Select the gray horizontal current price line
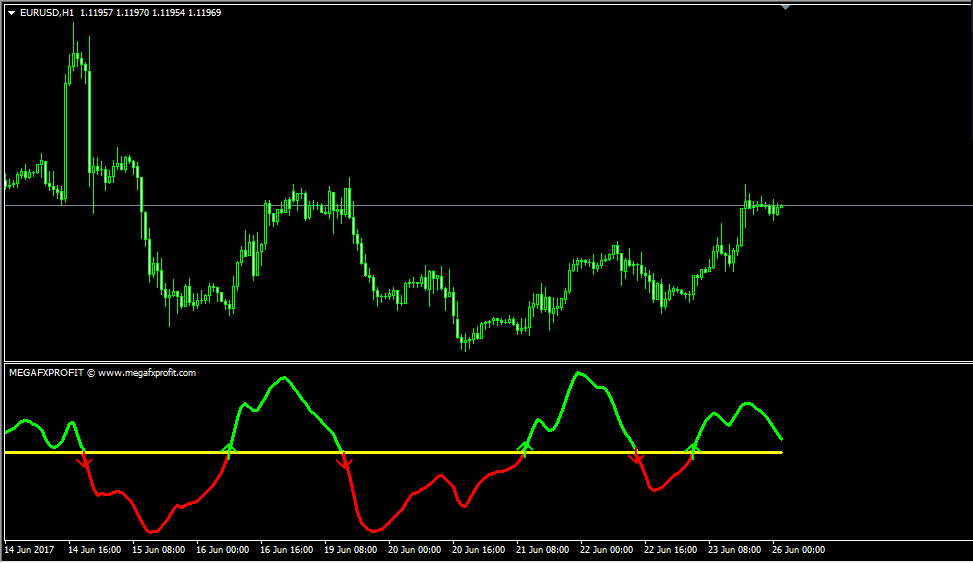973x563 pixels. pyautogui.click(x=880, y=206)
